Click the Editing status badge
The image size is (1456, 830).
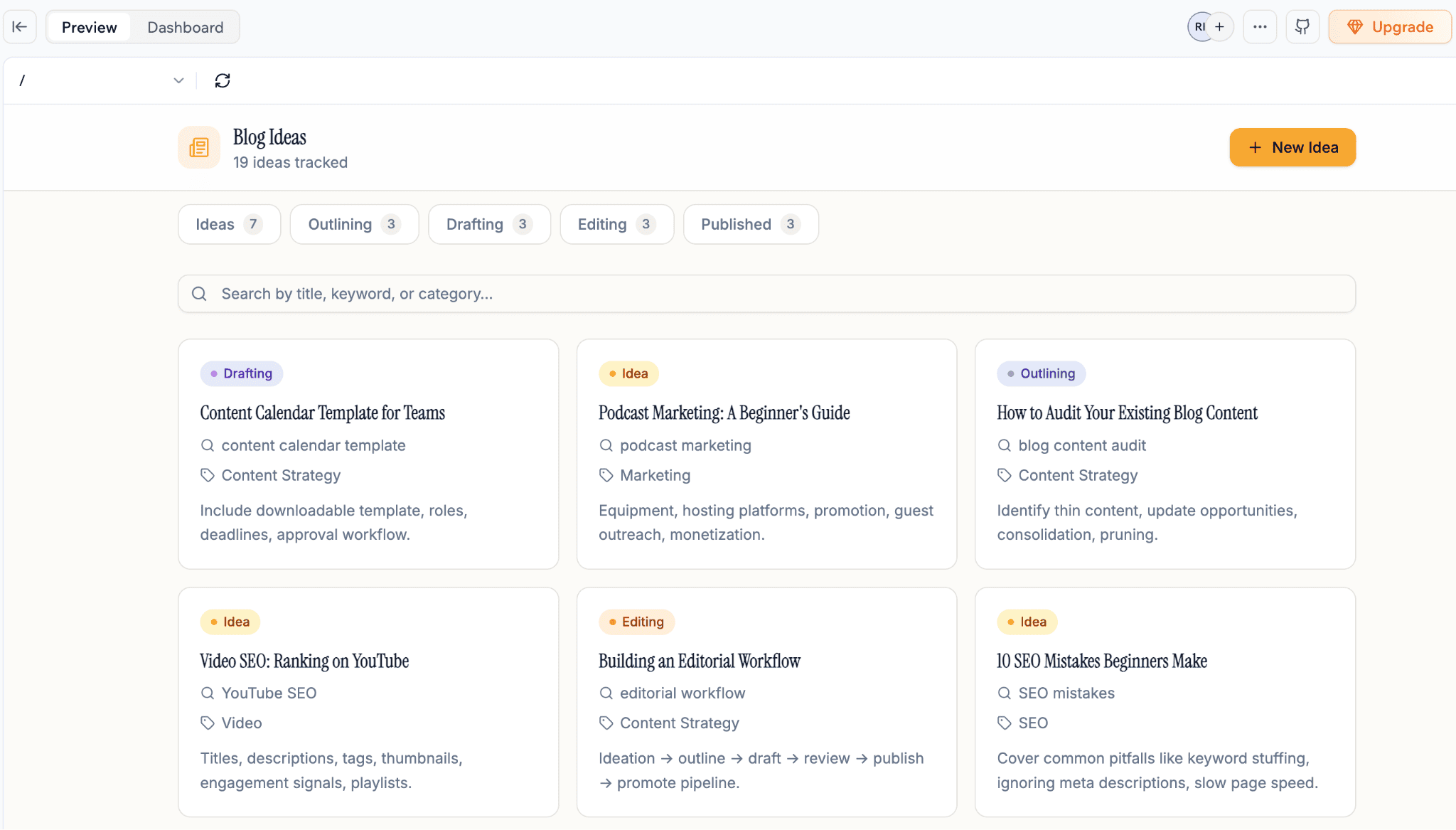(x=636, y=622)
